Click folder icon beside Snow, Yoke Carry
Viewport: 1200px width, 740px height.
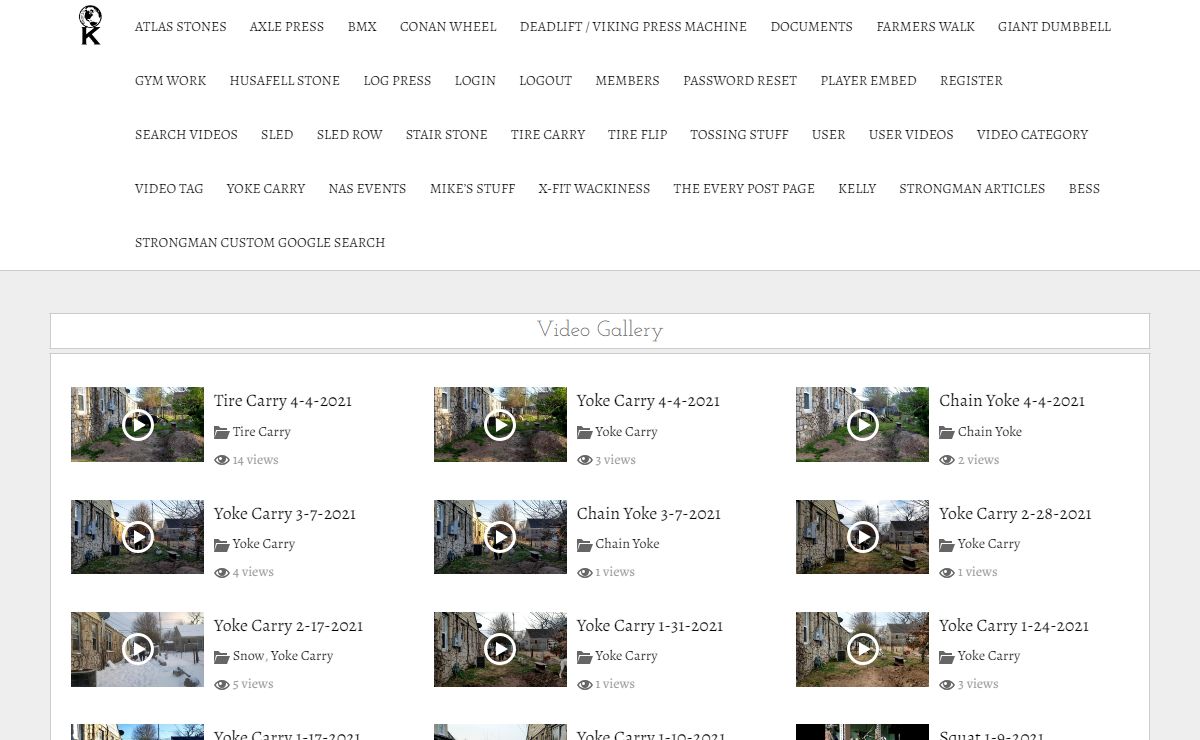[x=221, y=657]
